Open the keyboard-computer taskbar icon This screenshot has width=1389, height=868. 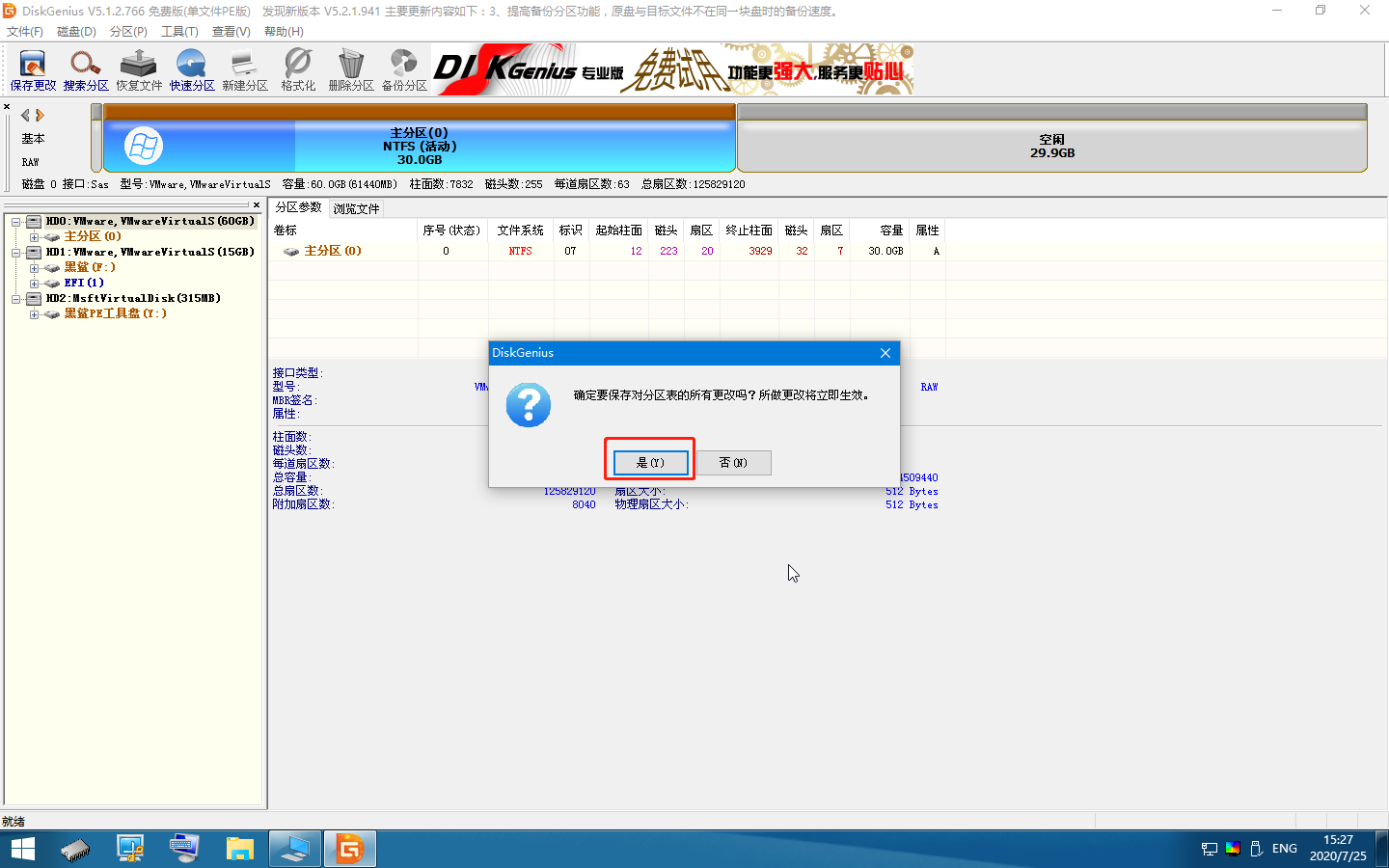point(184,849)
